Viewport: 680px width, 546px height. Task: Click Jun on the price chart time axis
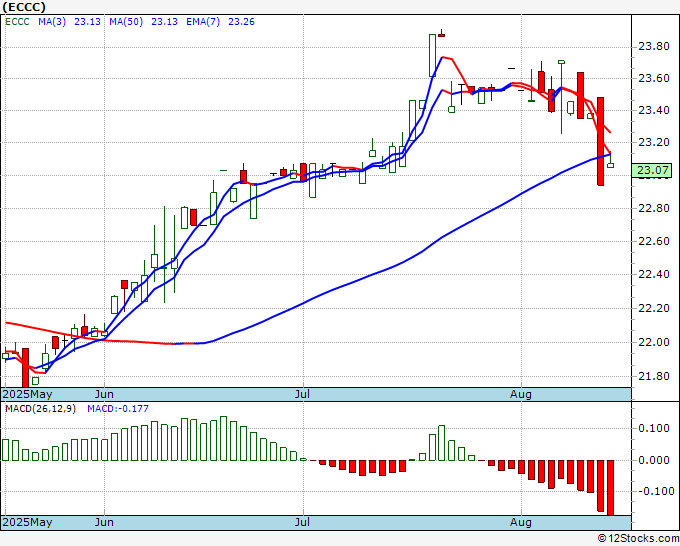(104, 394)
